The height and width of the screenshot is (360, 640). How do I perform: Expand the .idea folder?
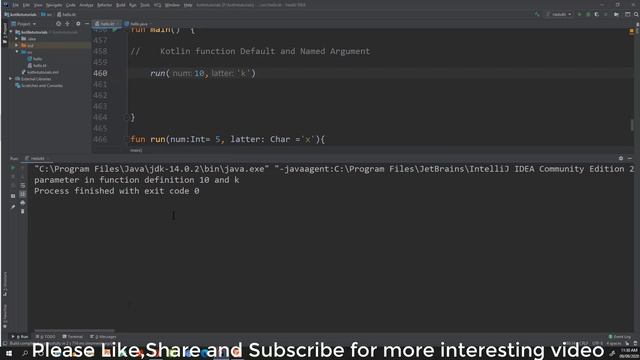point(17,39)
